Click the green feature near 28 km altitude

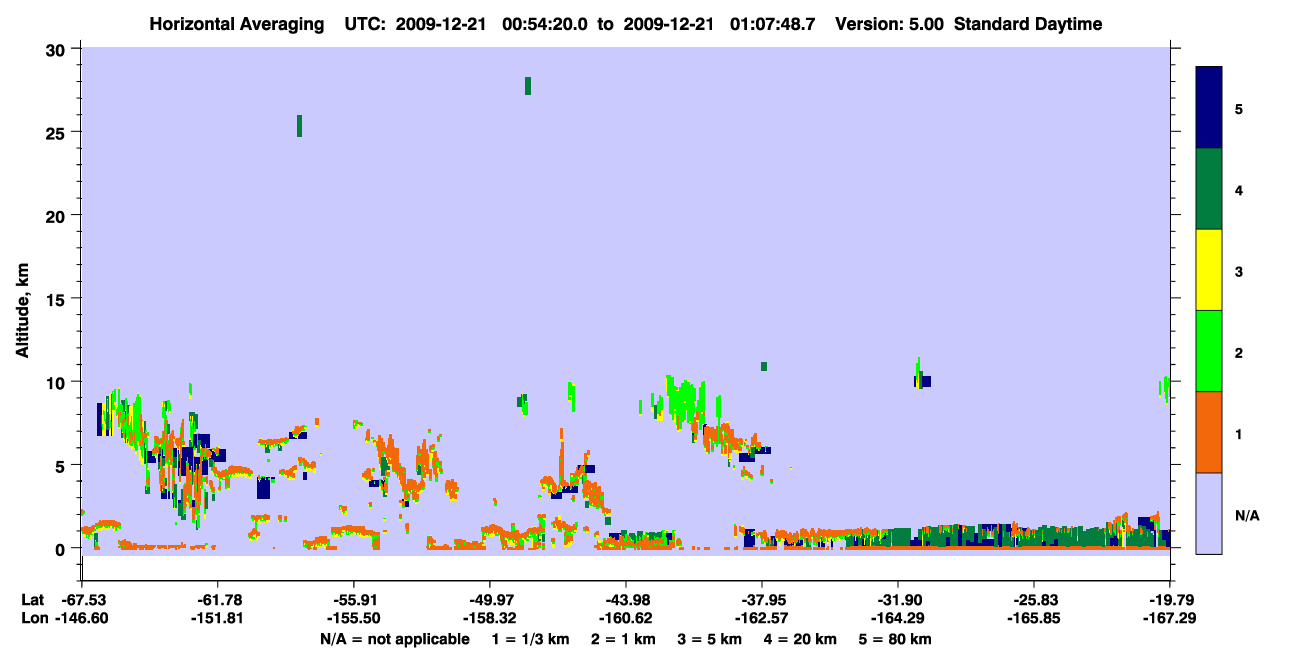[528, 86]
